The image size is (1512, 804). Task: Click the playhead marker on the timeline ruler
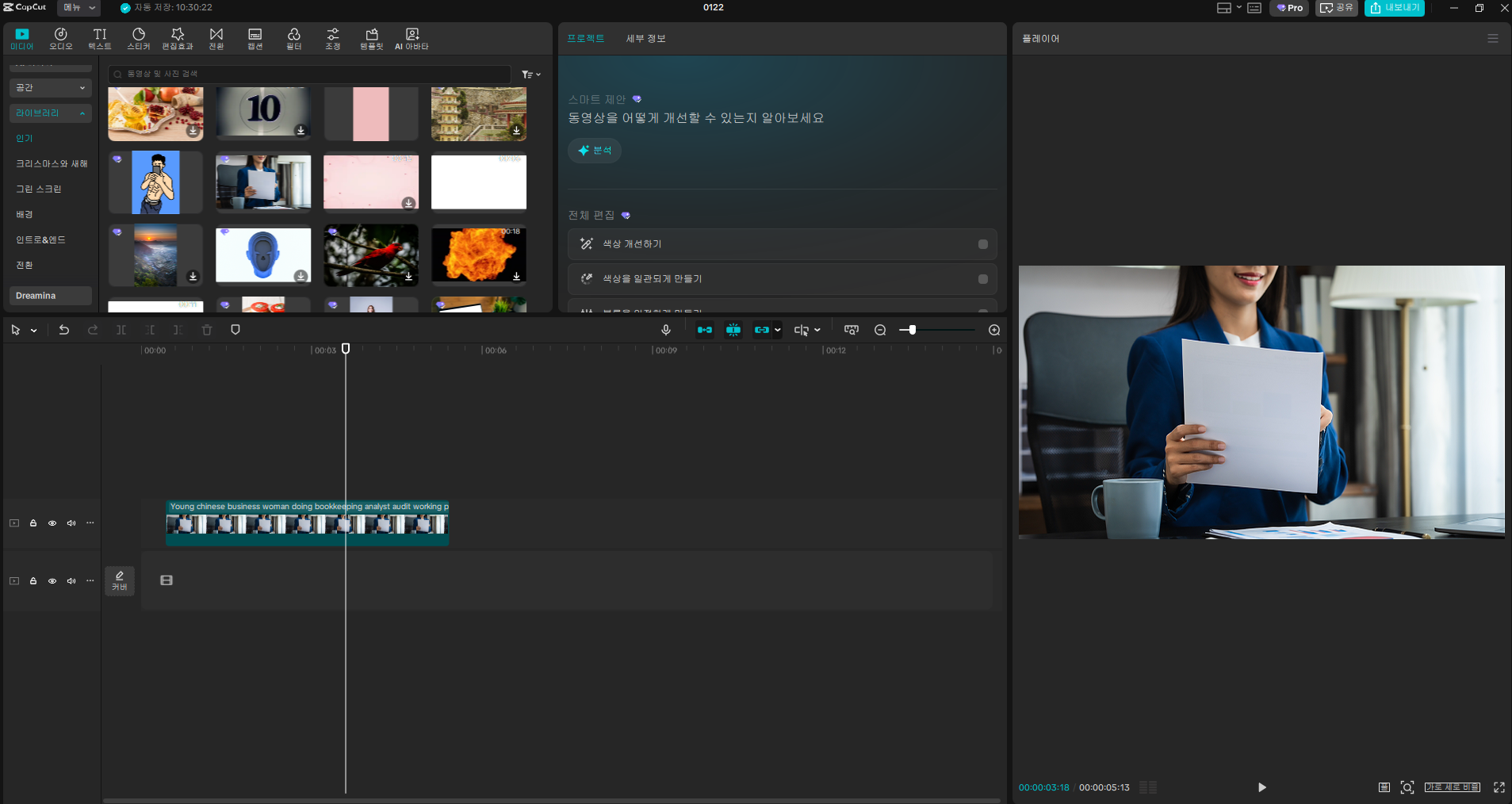click(x=346, y=349)
